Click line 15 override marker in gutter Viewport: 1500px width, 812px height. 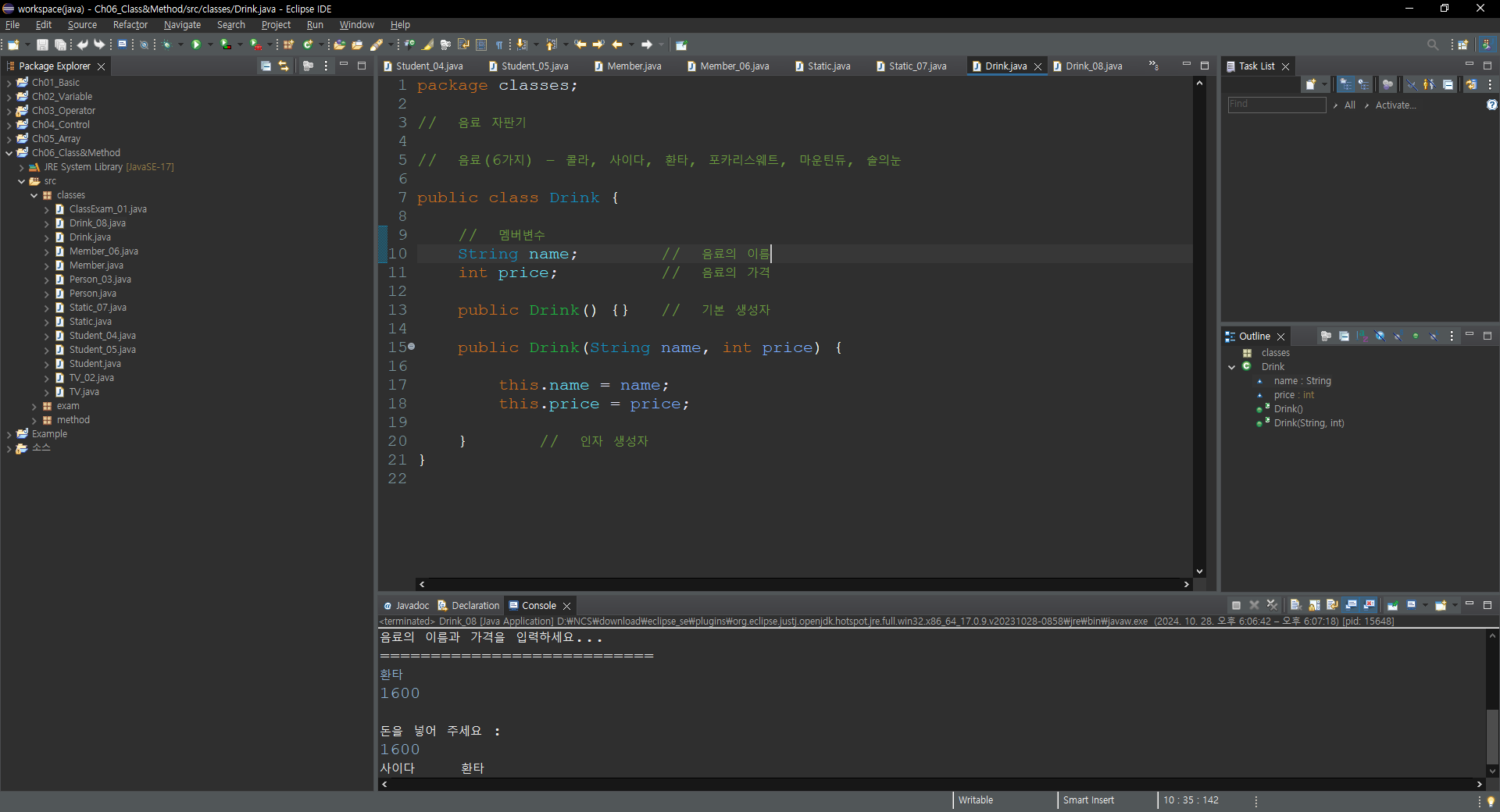412,346
